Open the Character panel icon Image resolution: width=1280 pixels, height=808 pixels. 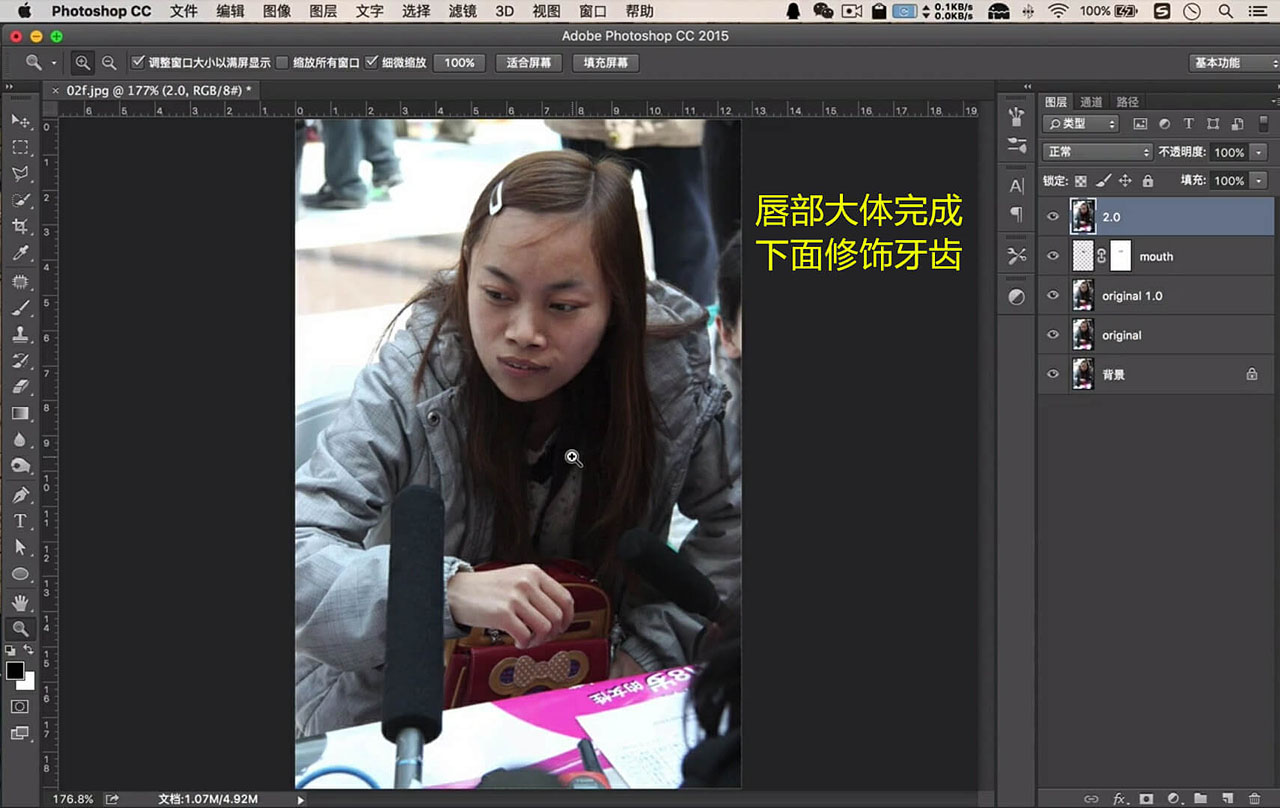(x=1017, y=186)
